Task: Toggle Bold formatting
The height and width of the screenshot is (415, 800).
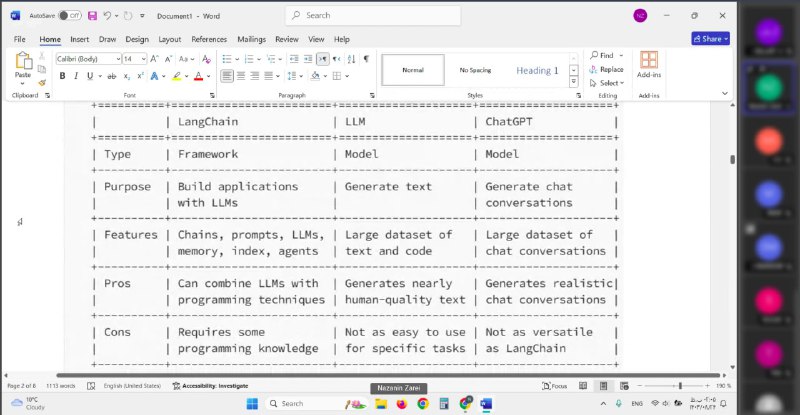Action: (62, 76)
